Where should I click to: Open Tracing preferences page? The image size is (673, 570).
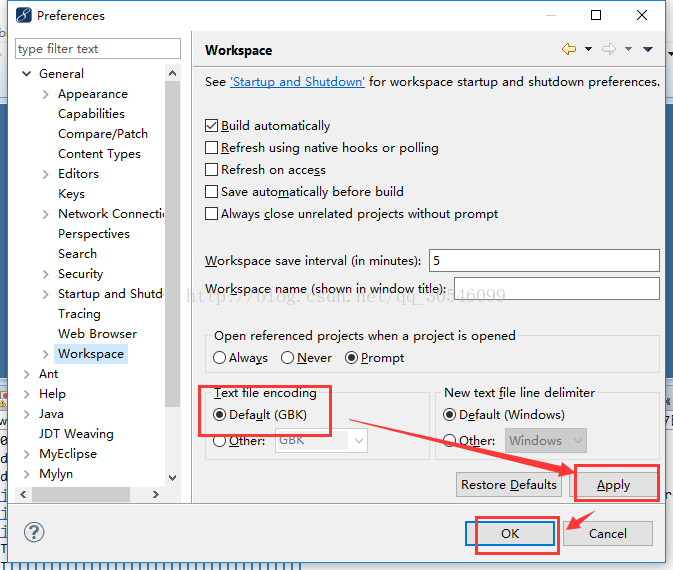(79, 314)
